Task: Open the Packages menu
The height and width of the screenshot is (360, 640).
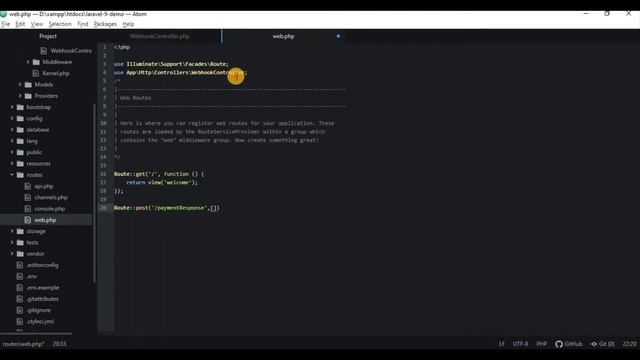Action: [x=105, y=24]
